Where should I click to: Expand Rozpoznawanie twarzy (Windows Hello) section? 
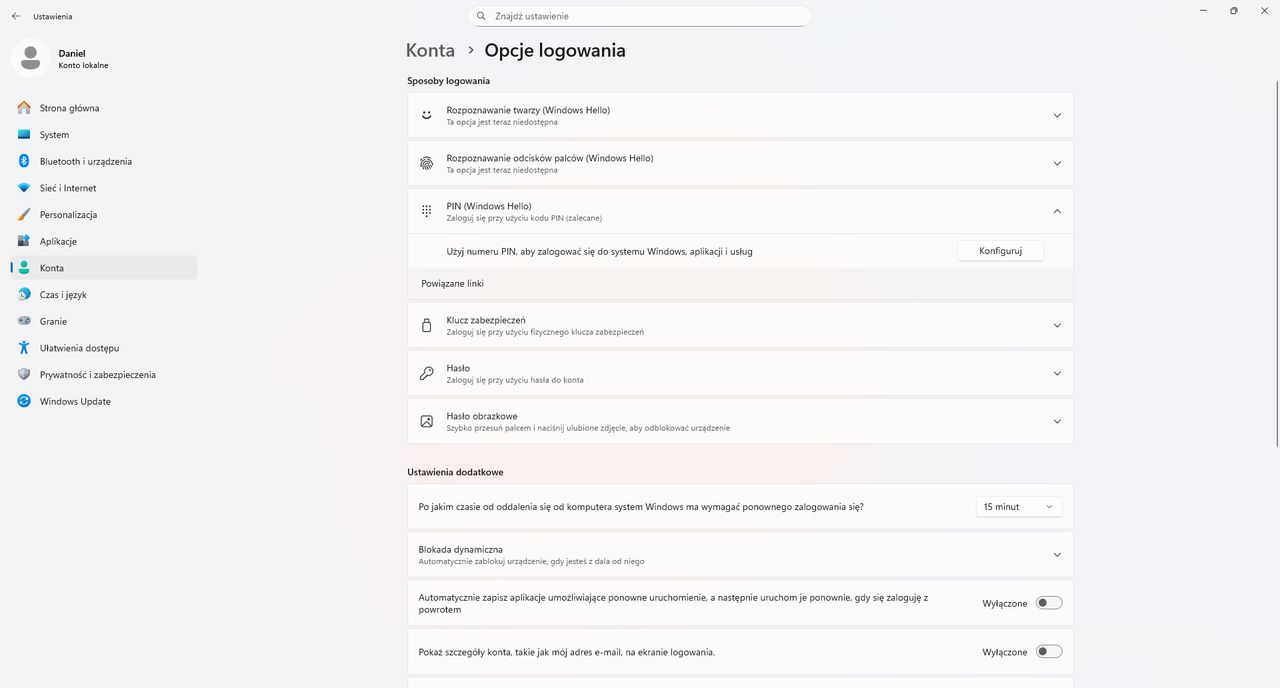(x=1057, y=116)
